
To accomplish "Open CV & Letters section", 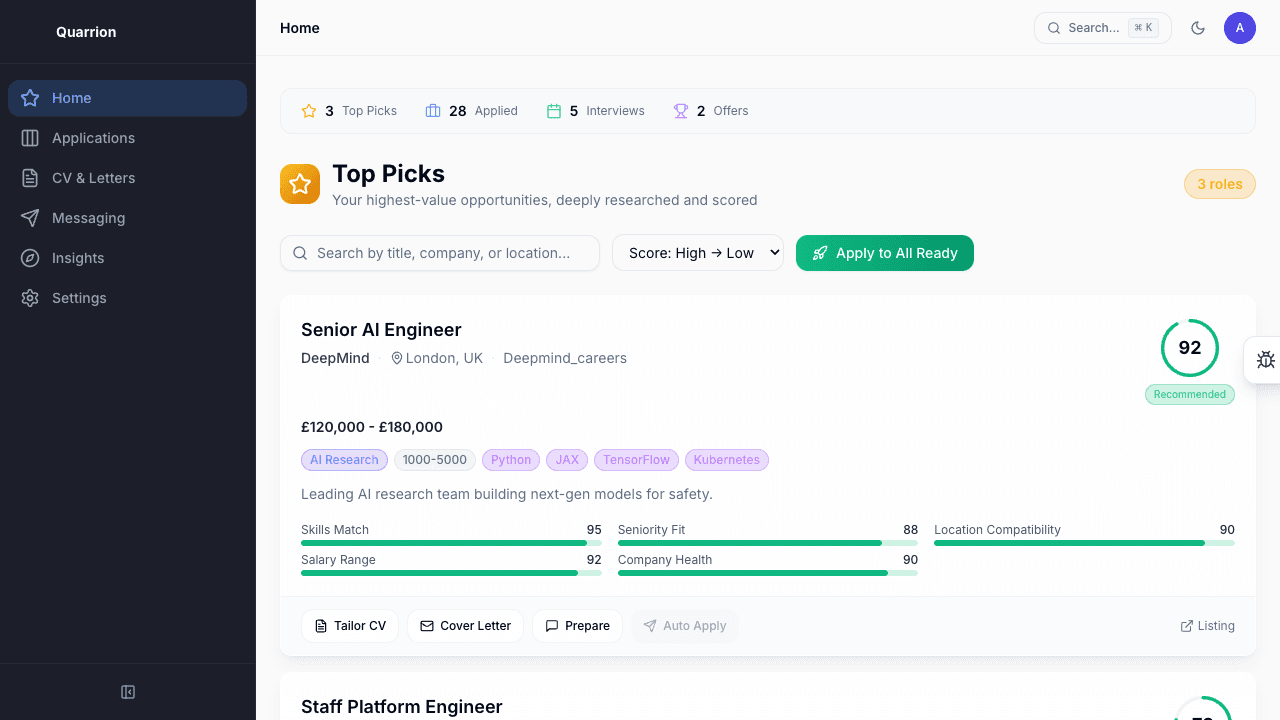I will 127,178.
